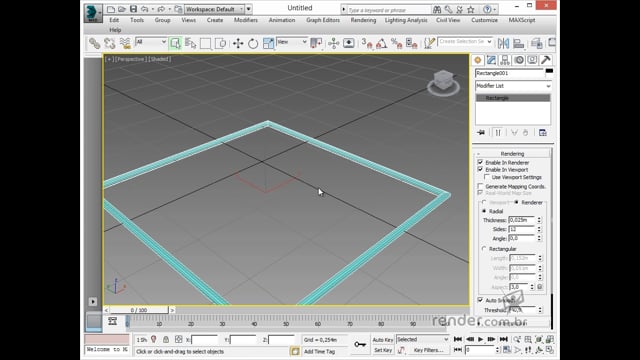Click the time slider showing 0 / 100
This screenshot has width=640, height=360.
pyautogui.click(x=139, y=310)
